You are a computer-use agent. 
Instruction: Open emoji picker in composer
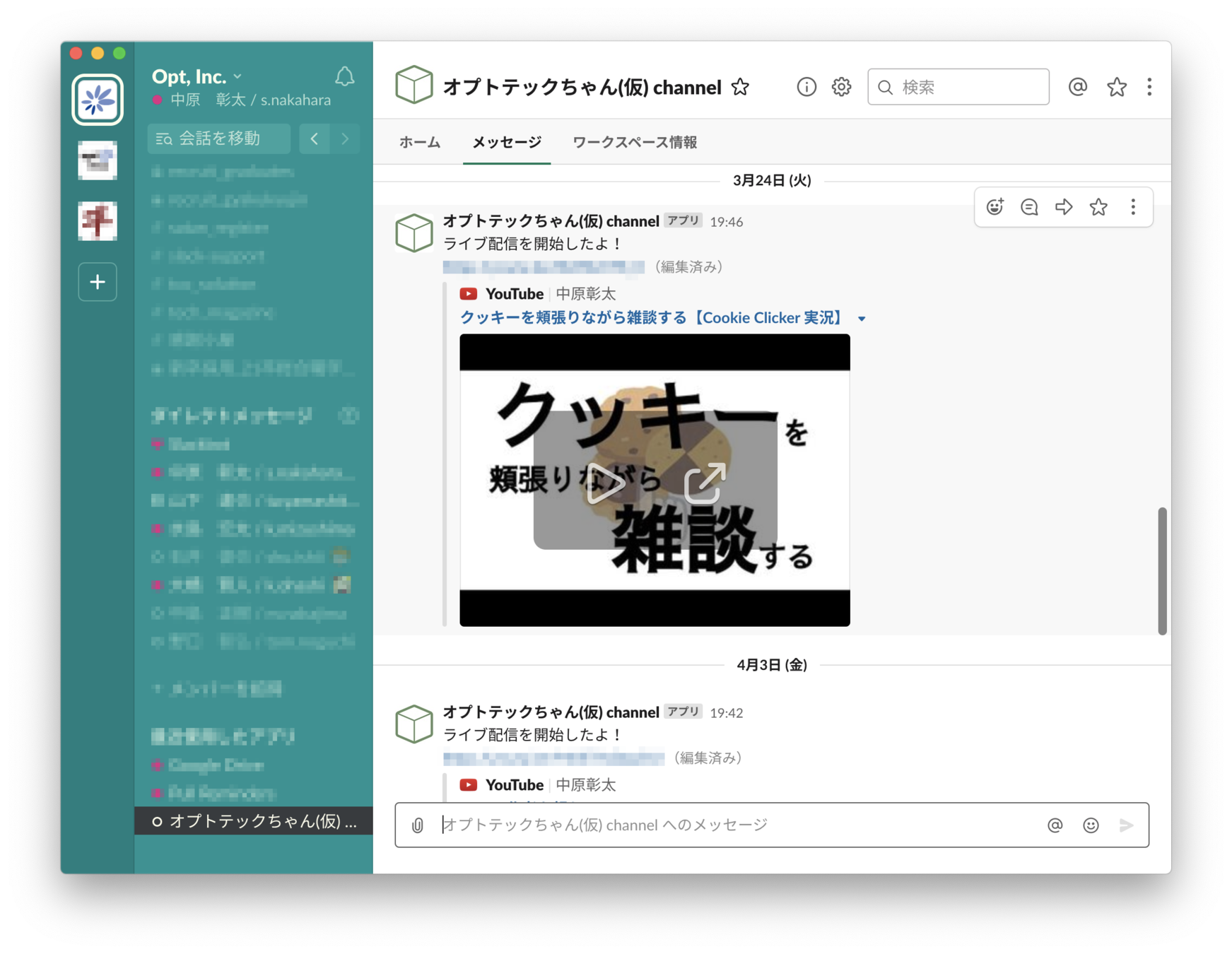(1091, 825)
